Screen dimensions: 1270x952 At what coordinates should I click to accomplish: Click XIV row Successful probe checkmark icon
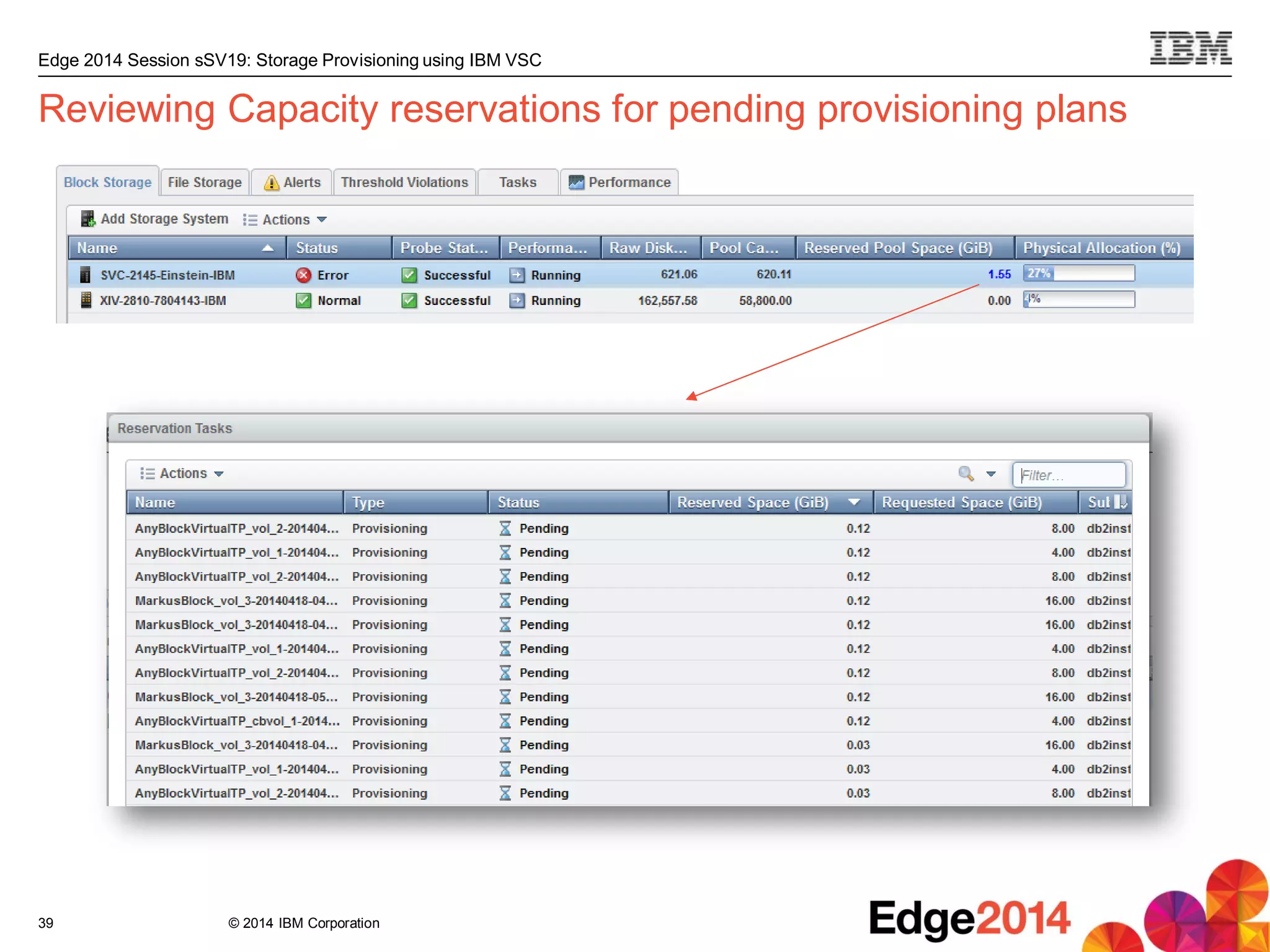point(409,301)
